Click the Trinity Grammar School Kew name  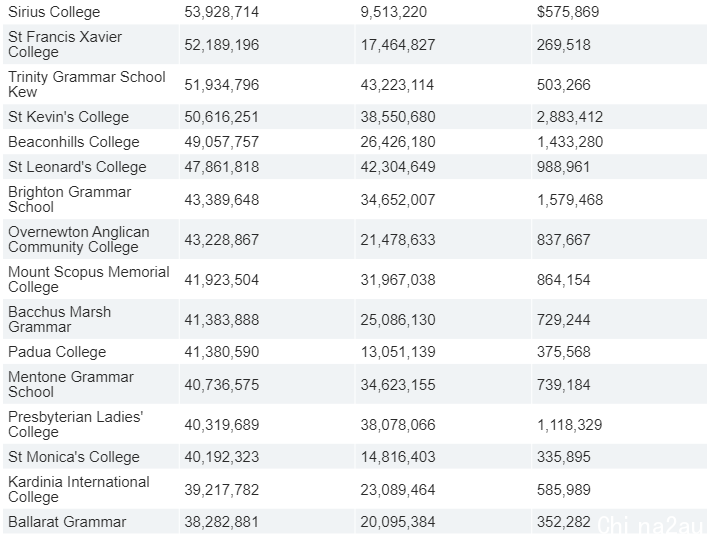coord(87,84)
